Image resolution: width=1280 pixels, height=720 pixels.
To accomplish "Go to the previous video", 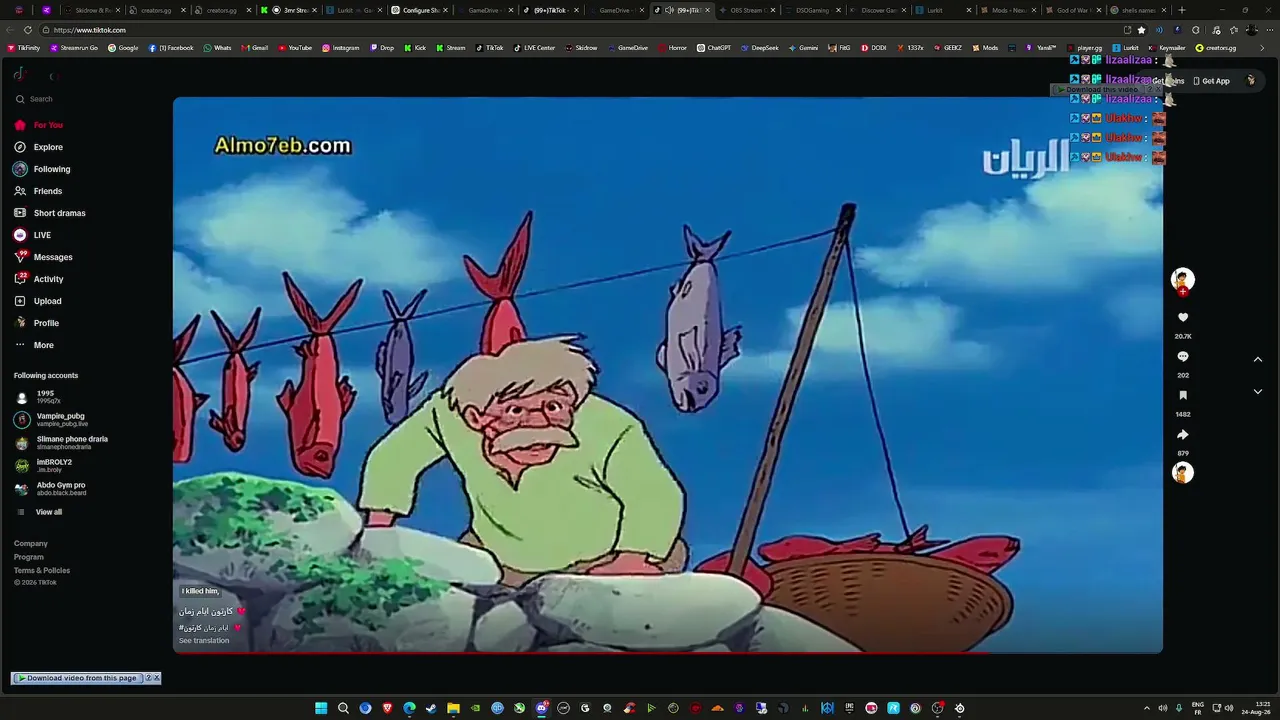I will [x=1258, y=360].
